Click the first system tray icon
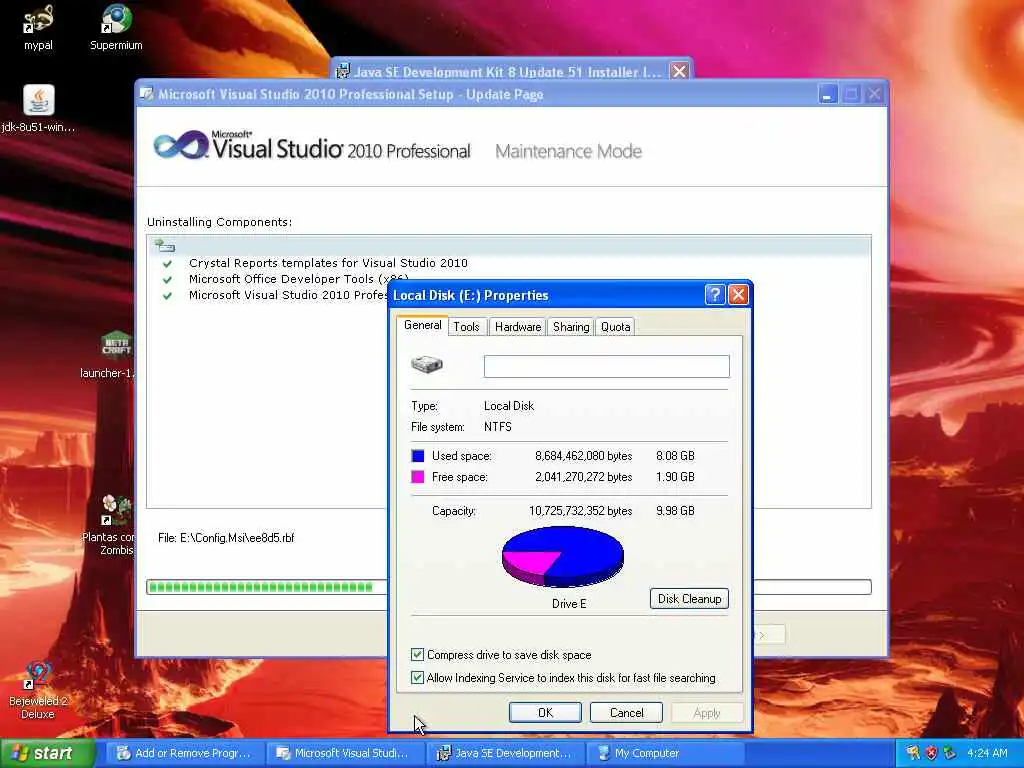 [913, 753]
